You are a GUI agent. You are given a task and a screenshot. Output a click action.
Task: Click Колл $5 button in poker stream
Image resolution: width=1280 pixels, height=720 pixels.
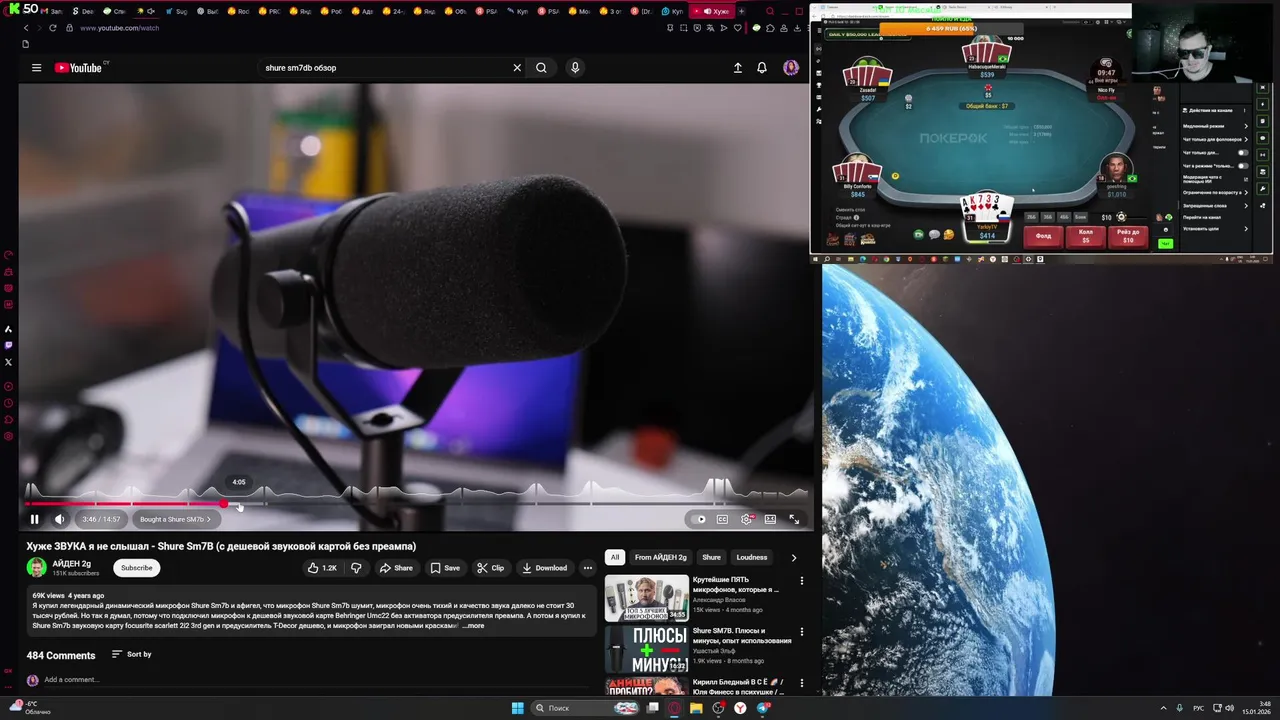pos(1085,236)
